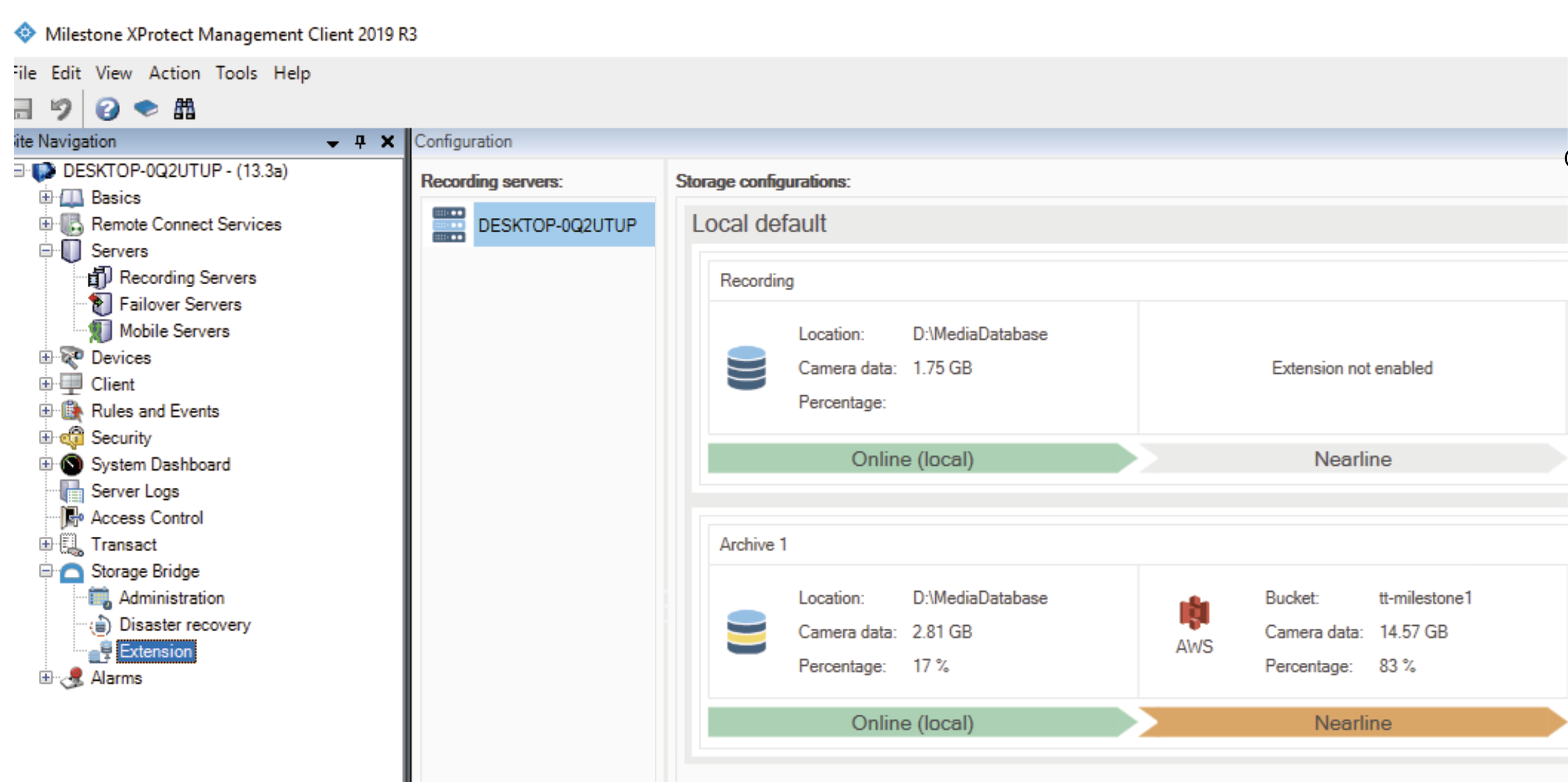This screenshot has width=1568, height=782.
Task: Expand the Remote Connect Services node
Action: tap(46, 224)
